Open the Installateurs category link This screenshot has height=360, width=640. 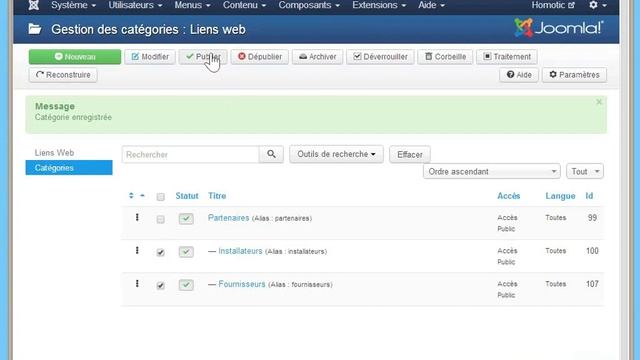[x=240, y=251]
